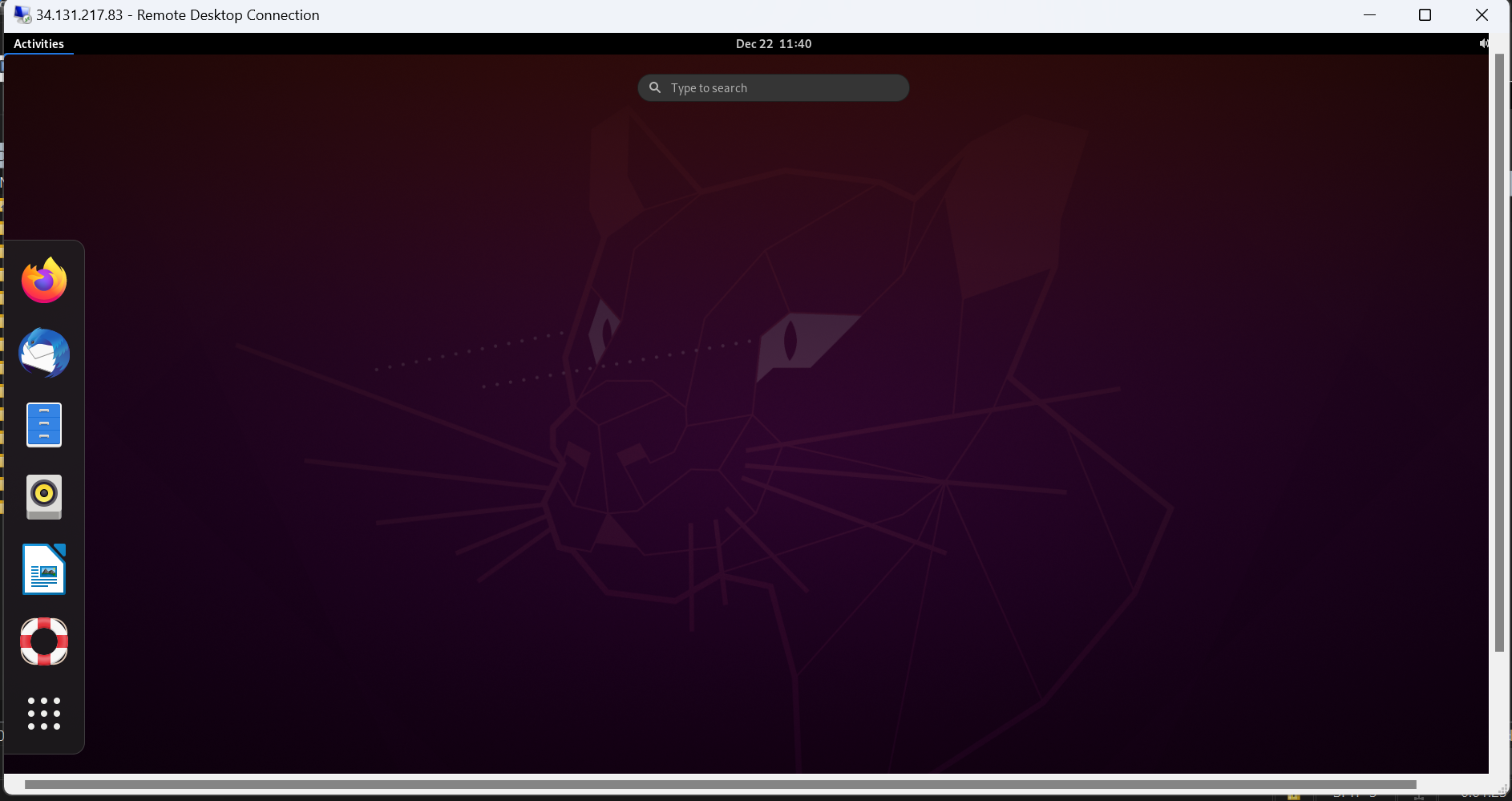Minimize the Remote Desktop Connection window
1512x801 pixels.
coord(1369,14)
